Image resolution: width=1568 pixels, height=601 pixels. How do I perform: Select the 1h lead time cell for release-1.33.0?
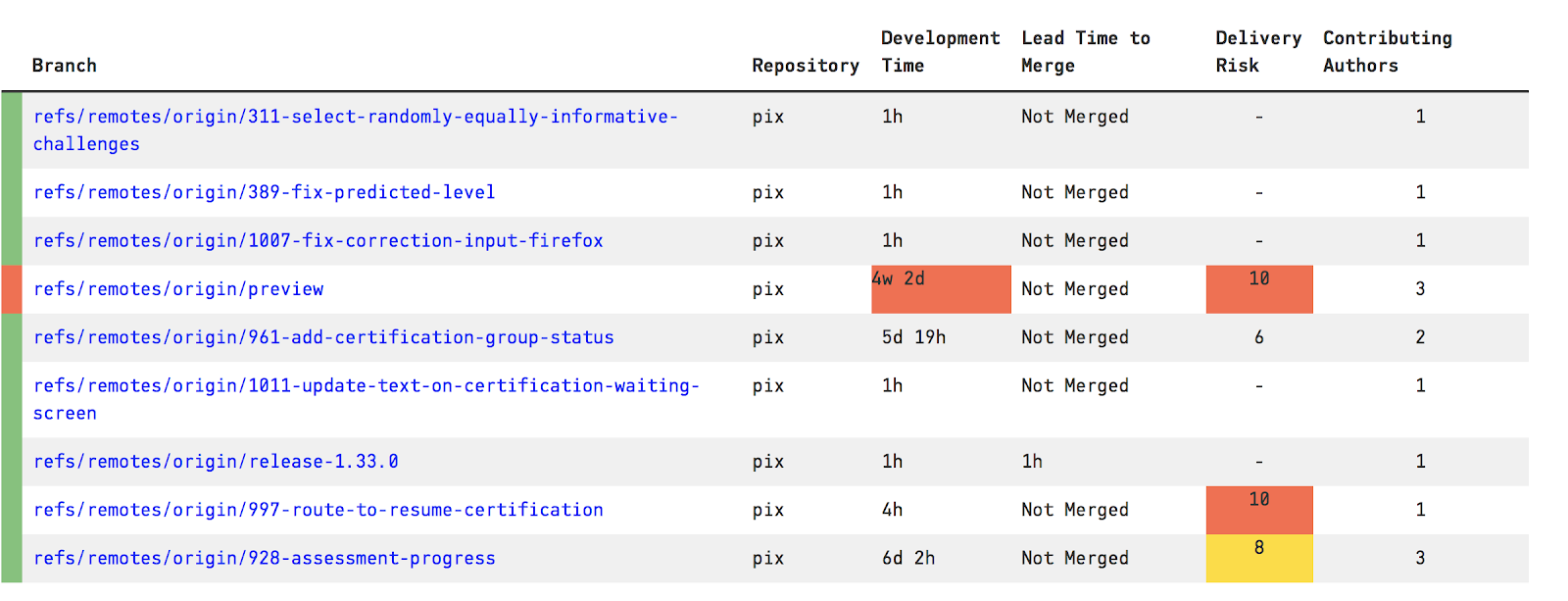[1032, 462]
